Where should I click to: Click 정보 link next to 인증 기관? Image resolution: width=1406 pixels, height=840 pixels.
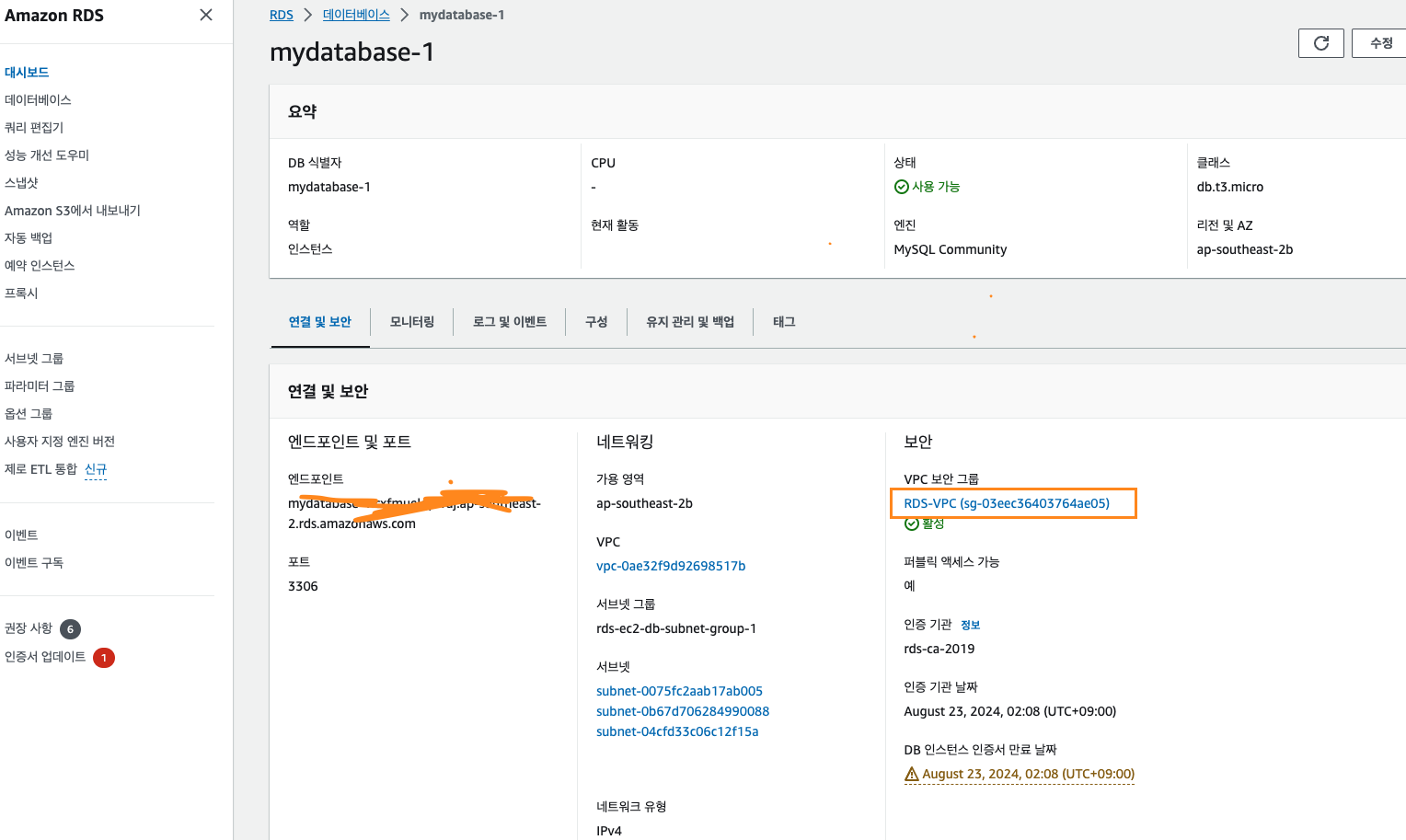tap(971, 625)
